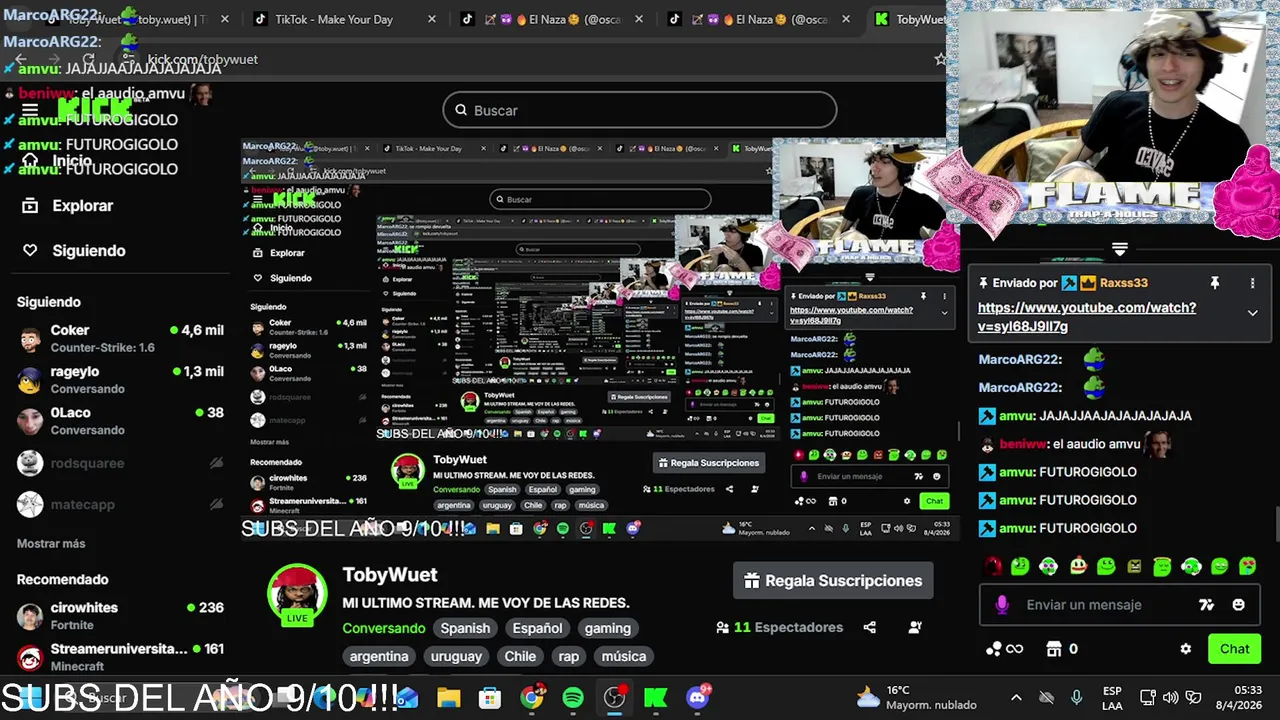The image size is (1280, 720).
Task: Click the Explorar sidebar icon
Action: pyautogui.click(x=30, y=205)
